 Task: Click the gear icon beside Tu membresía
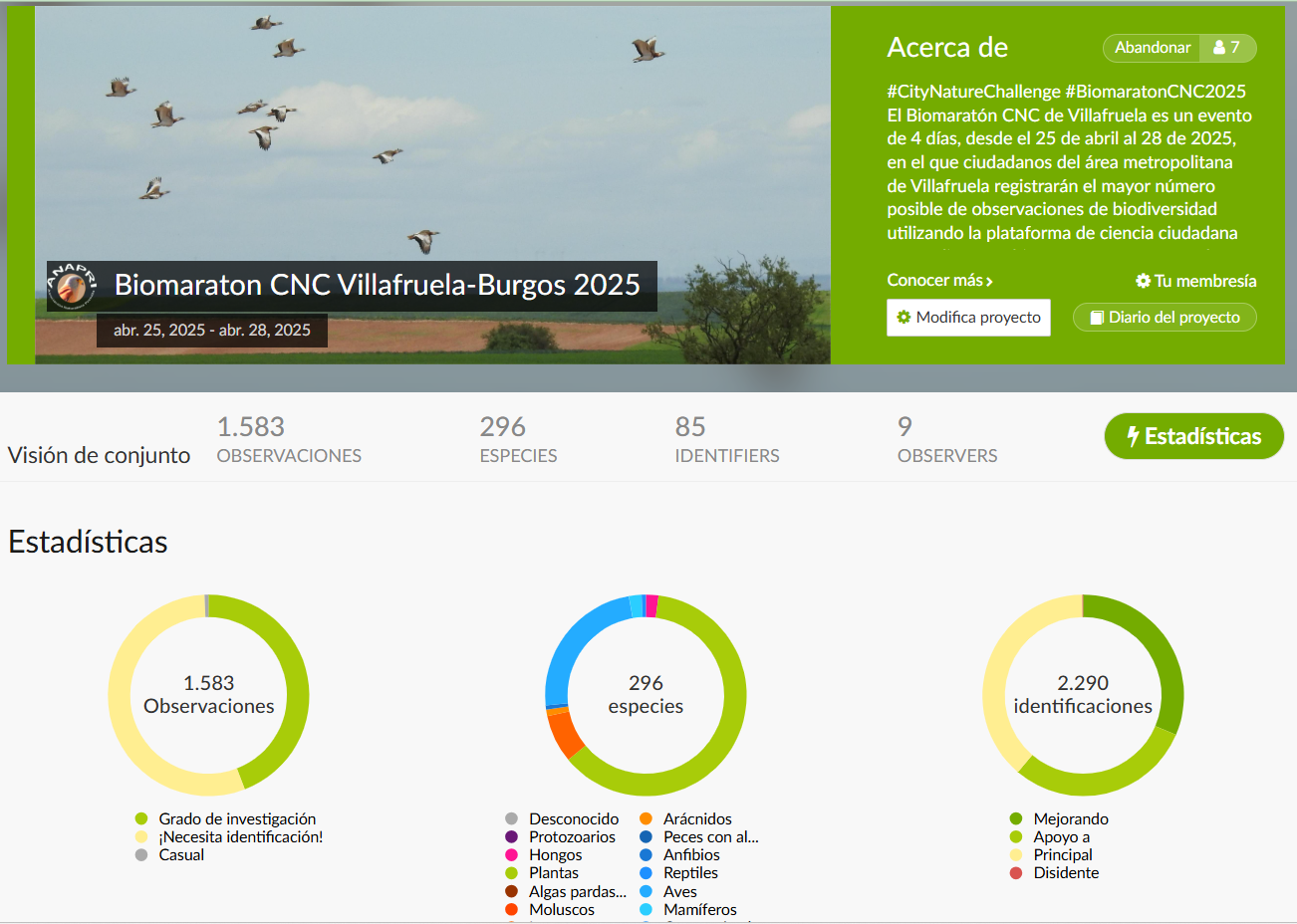tap(1144, 281)
